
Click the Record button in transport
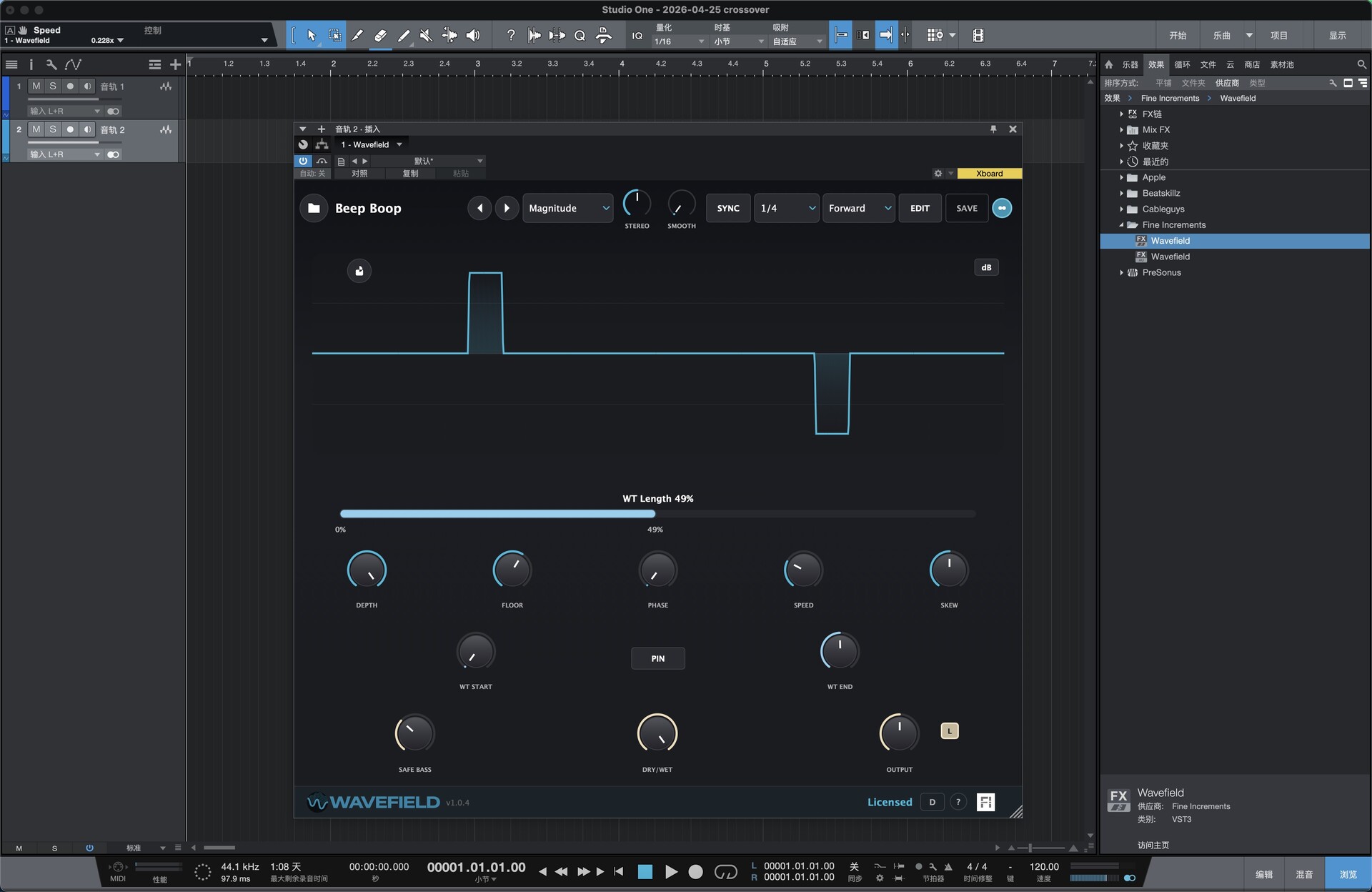(695, 871)
